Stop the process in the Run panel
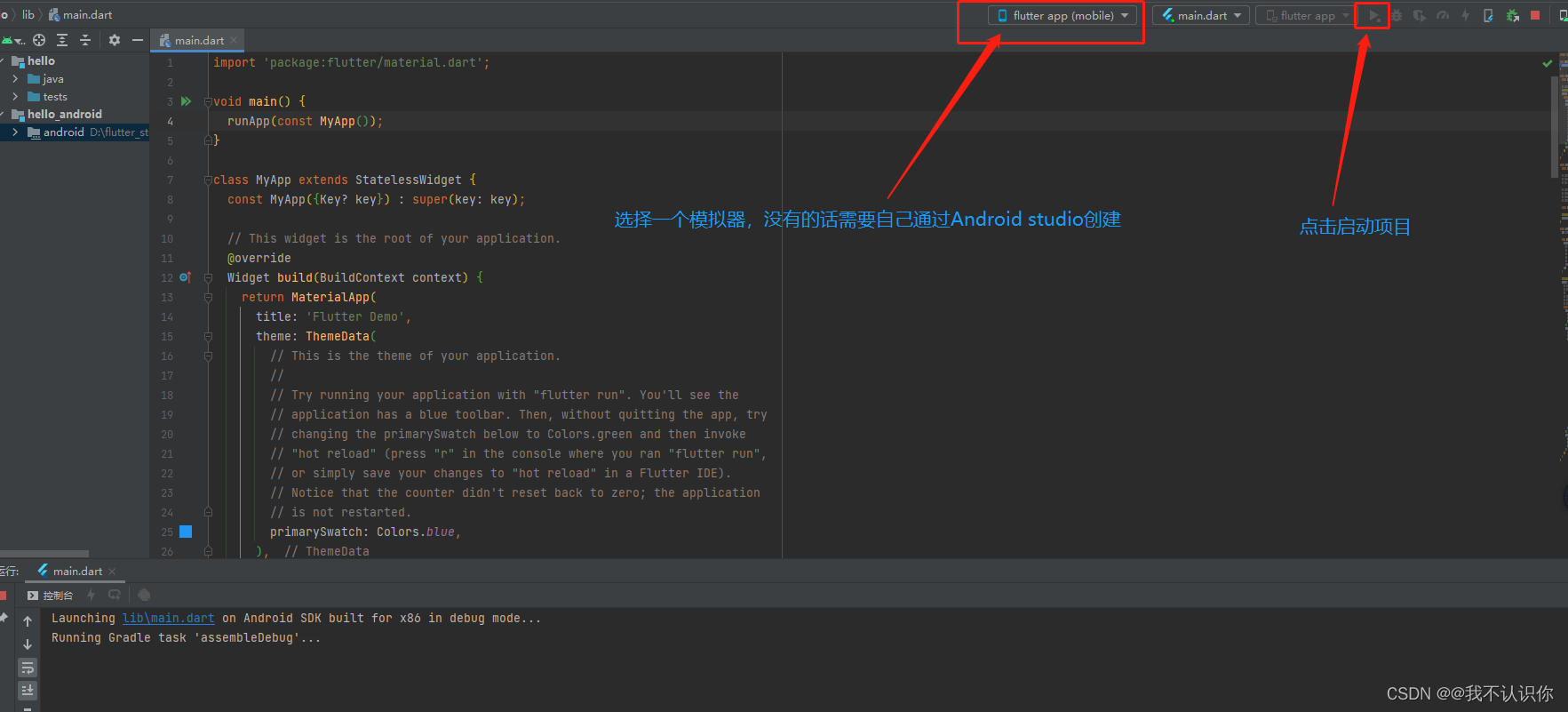 pyautogui.click(x=4, y=596)
